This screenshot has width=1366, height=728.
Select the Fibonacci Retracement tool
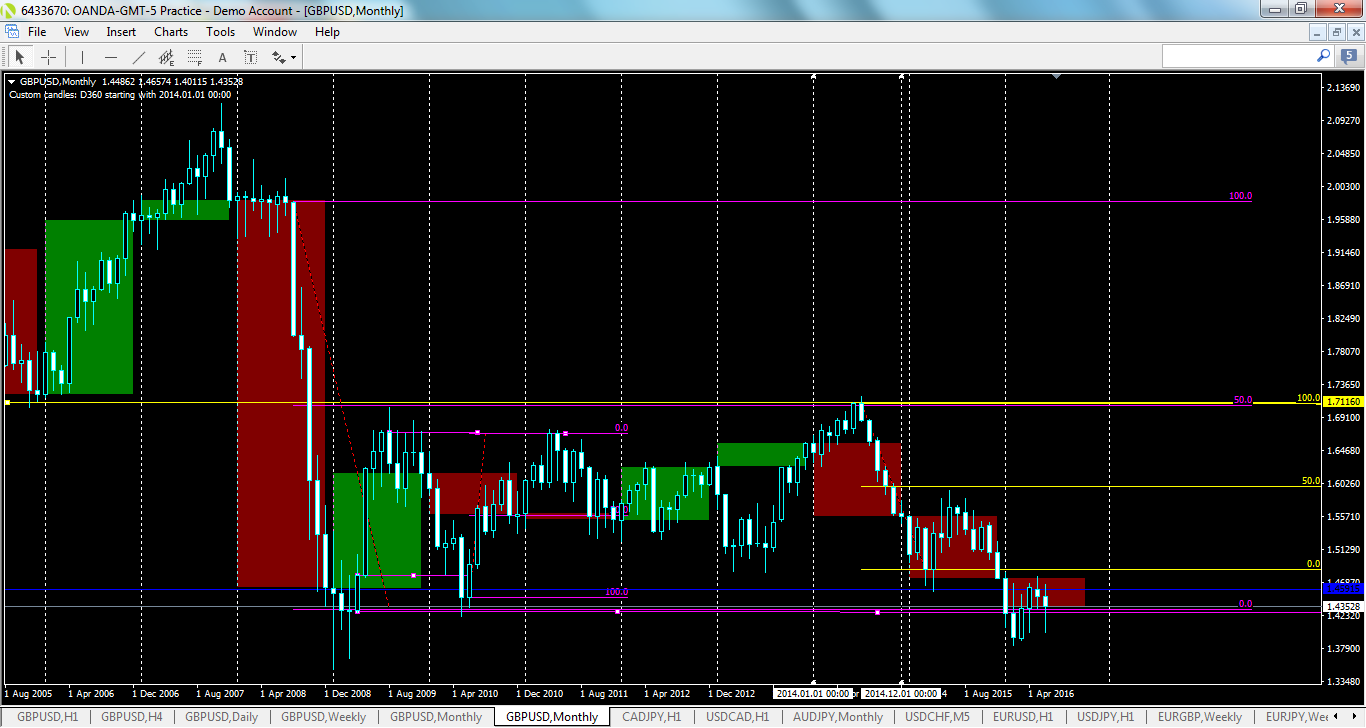(x=195, y=57)
